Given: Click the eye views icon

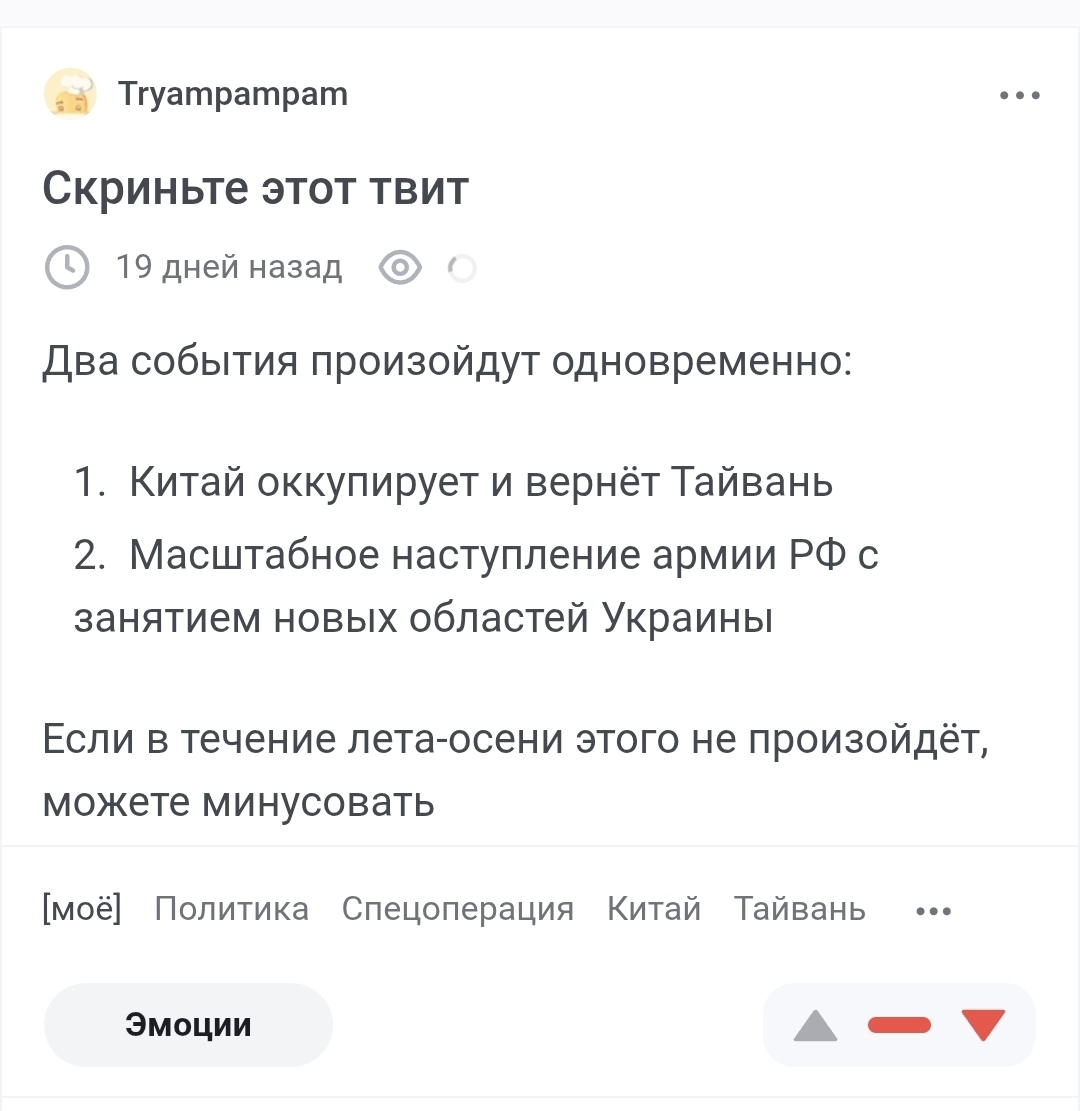Looking at the screenshot, I should [x=400, y=268].
